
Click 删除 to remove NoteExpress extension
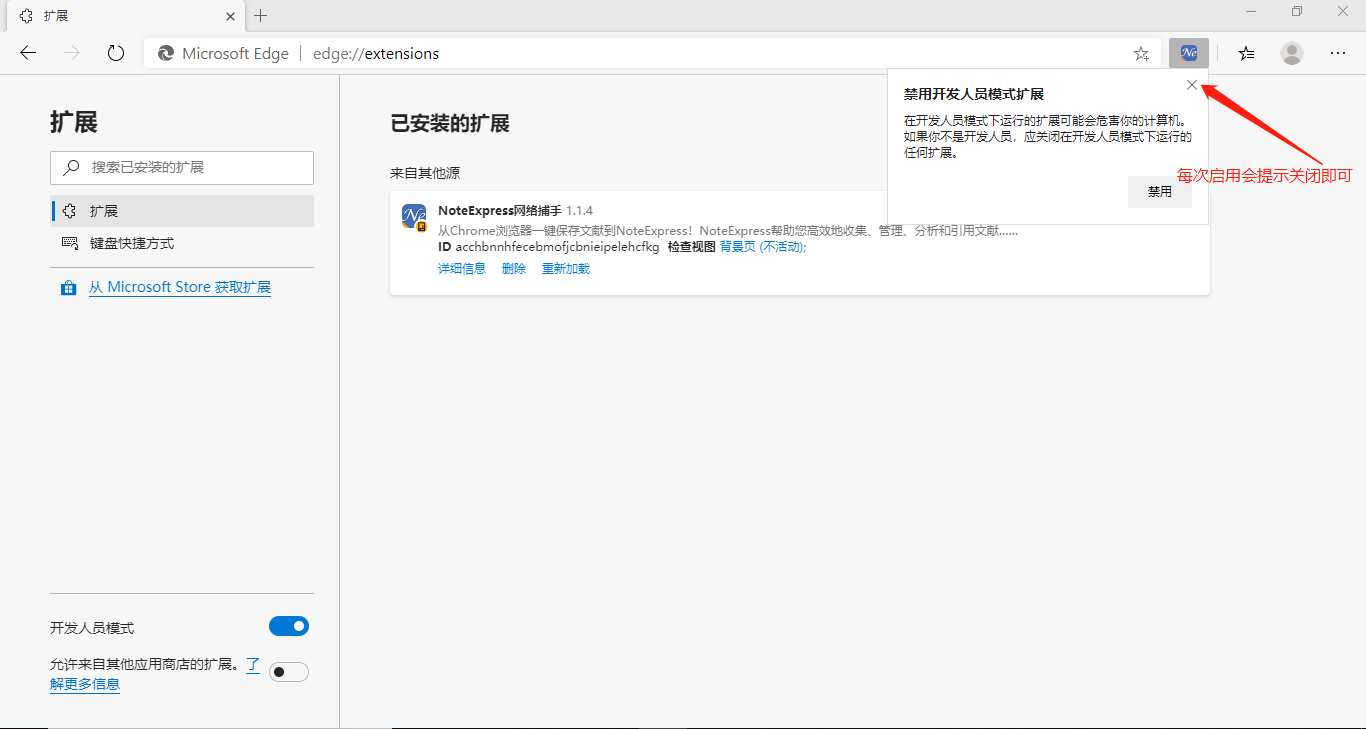514,269
